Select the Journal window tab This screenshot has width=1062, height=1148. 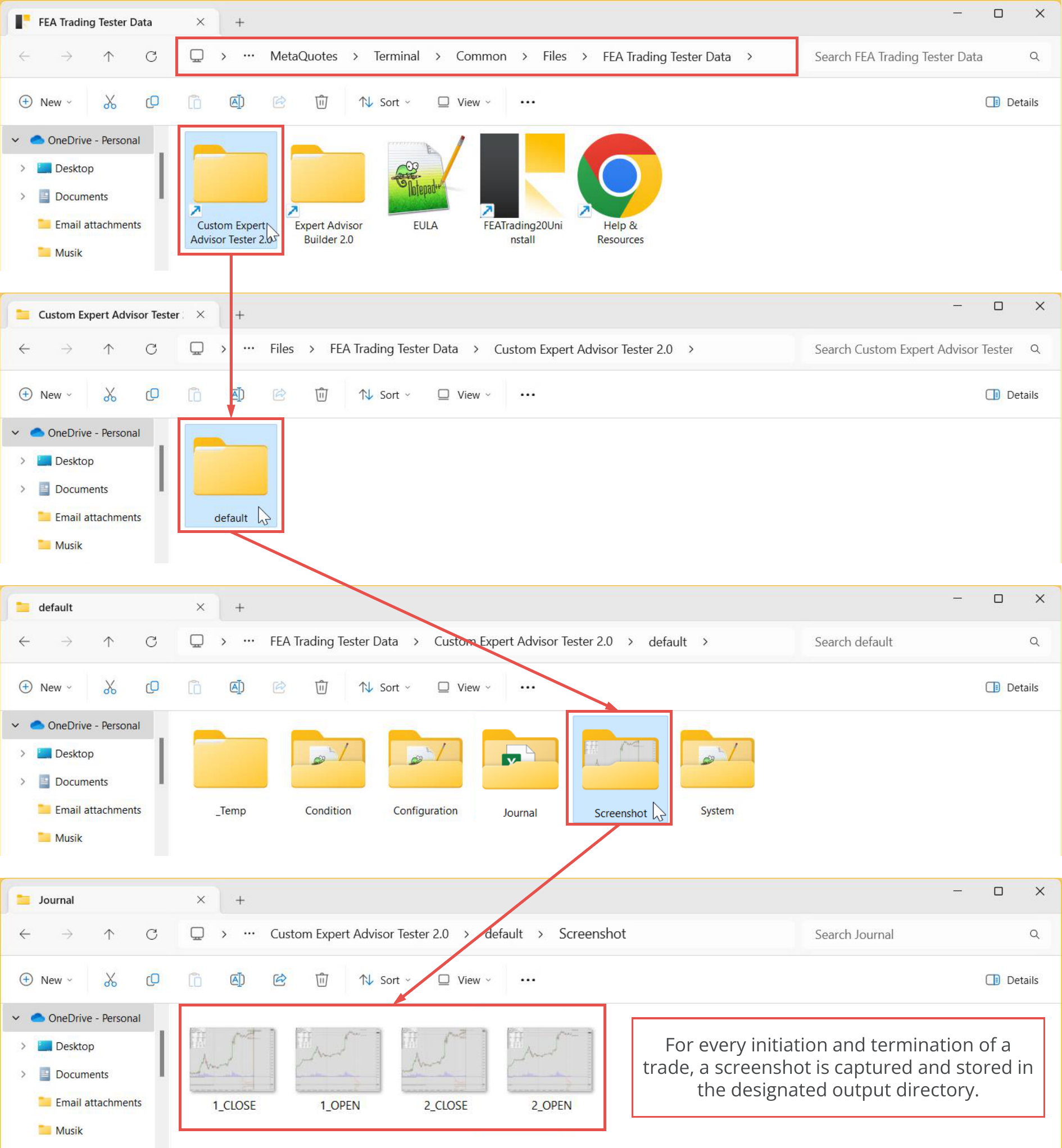click(114, 900)
